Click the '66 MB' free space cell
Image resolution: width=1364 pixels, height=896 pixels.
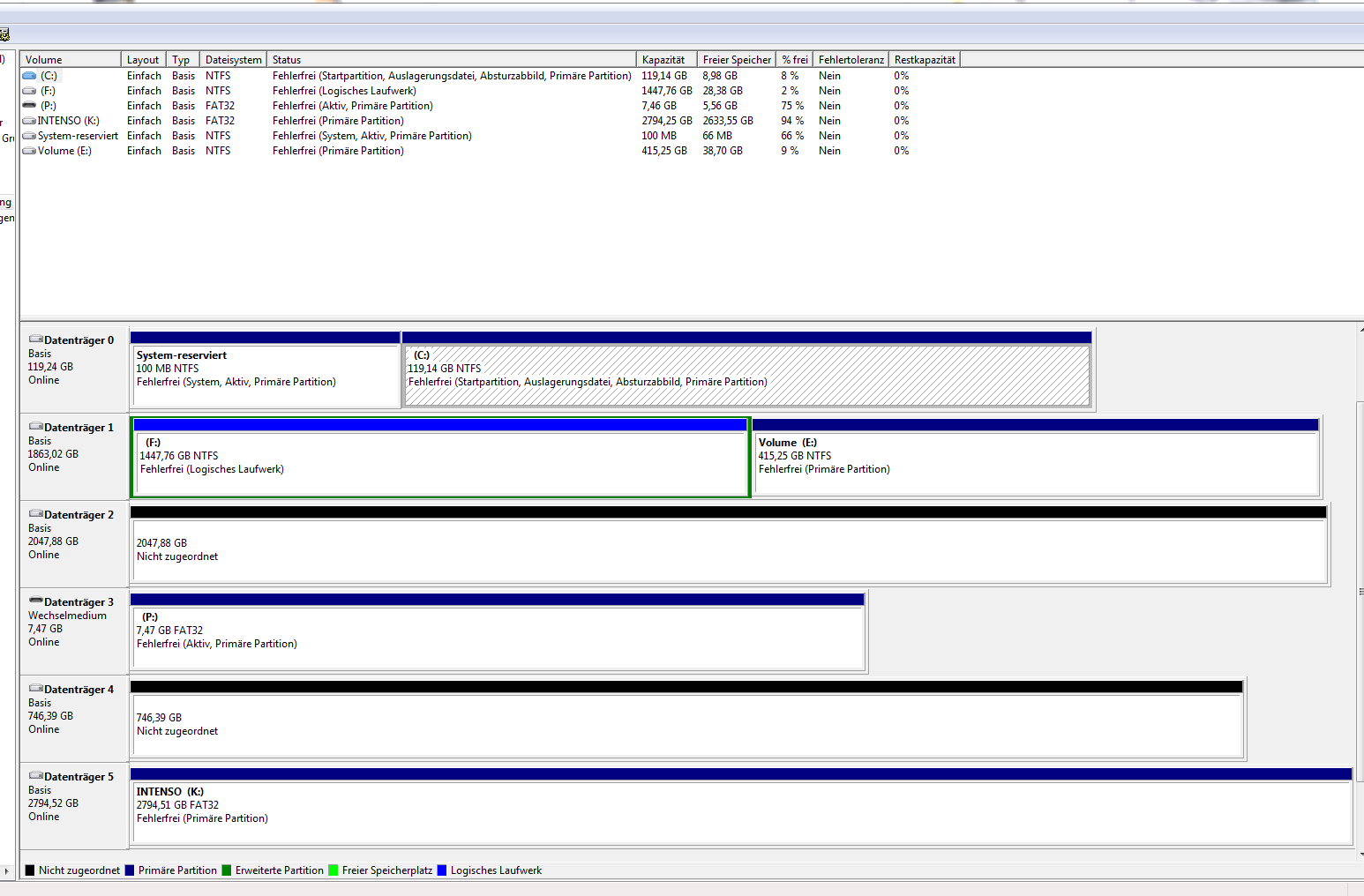click(x=717, y=136)
